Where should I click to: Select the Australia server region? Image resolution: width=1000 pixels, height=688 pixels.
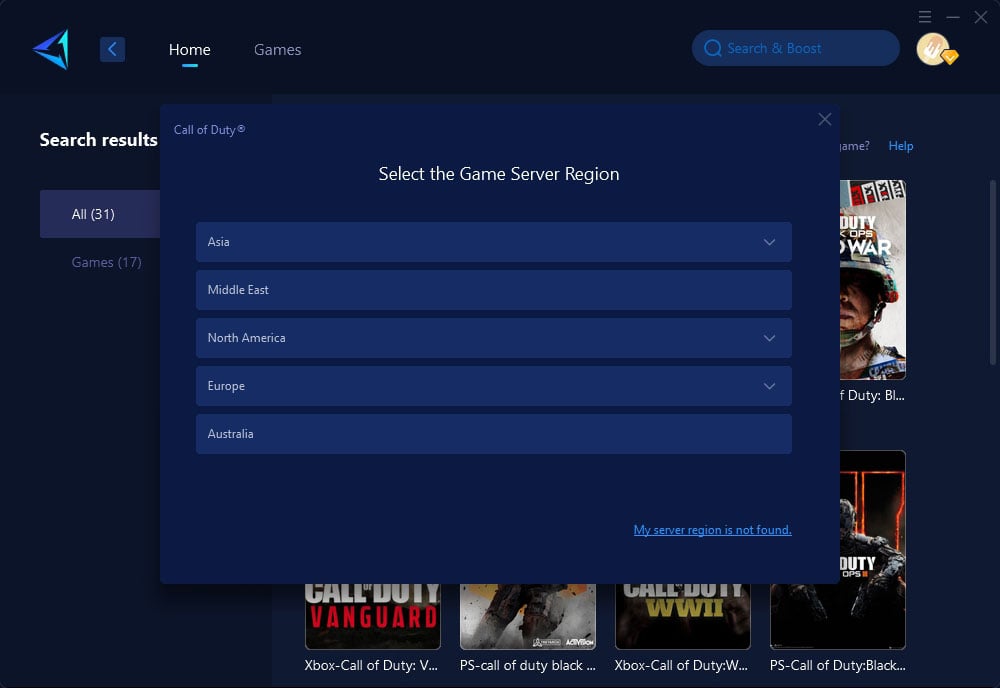coord(494,434)
